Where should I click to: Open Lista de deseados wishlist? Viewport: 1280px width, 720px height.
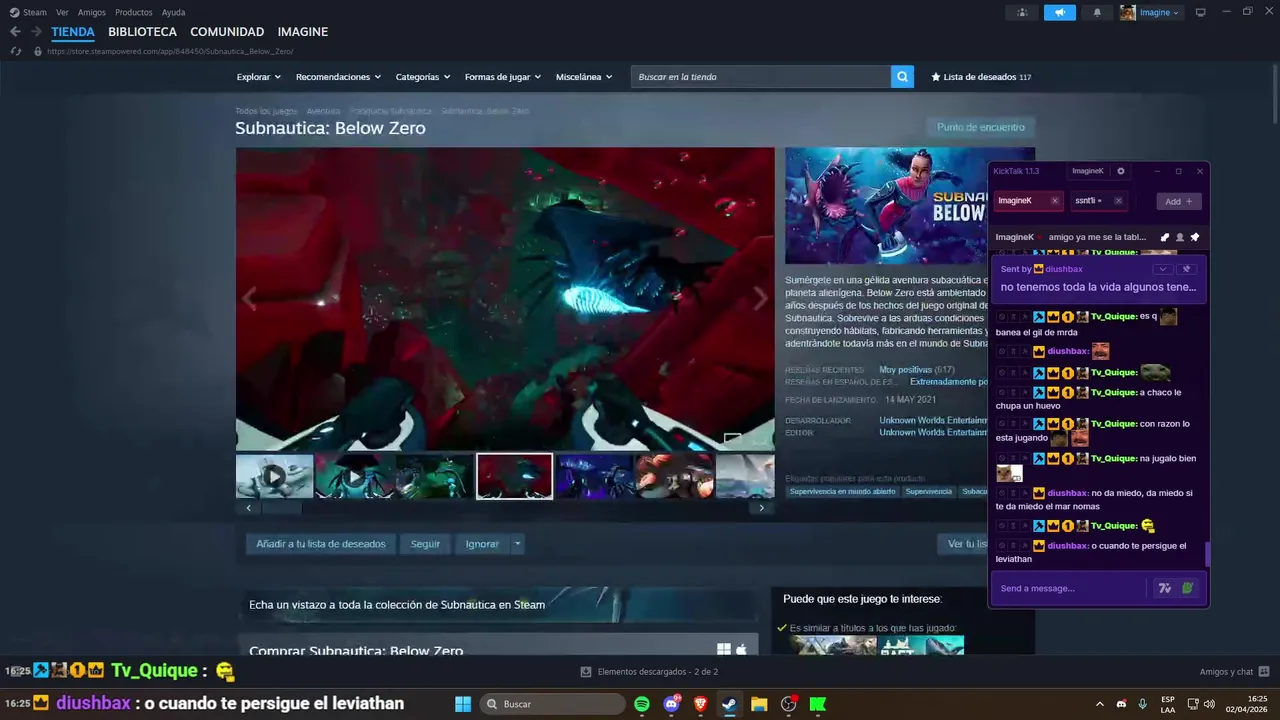[x=981, y=77]
